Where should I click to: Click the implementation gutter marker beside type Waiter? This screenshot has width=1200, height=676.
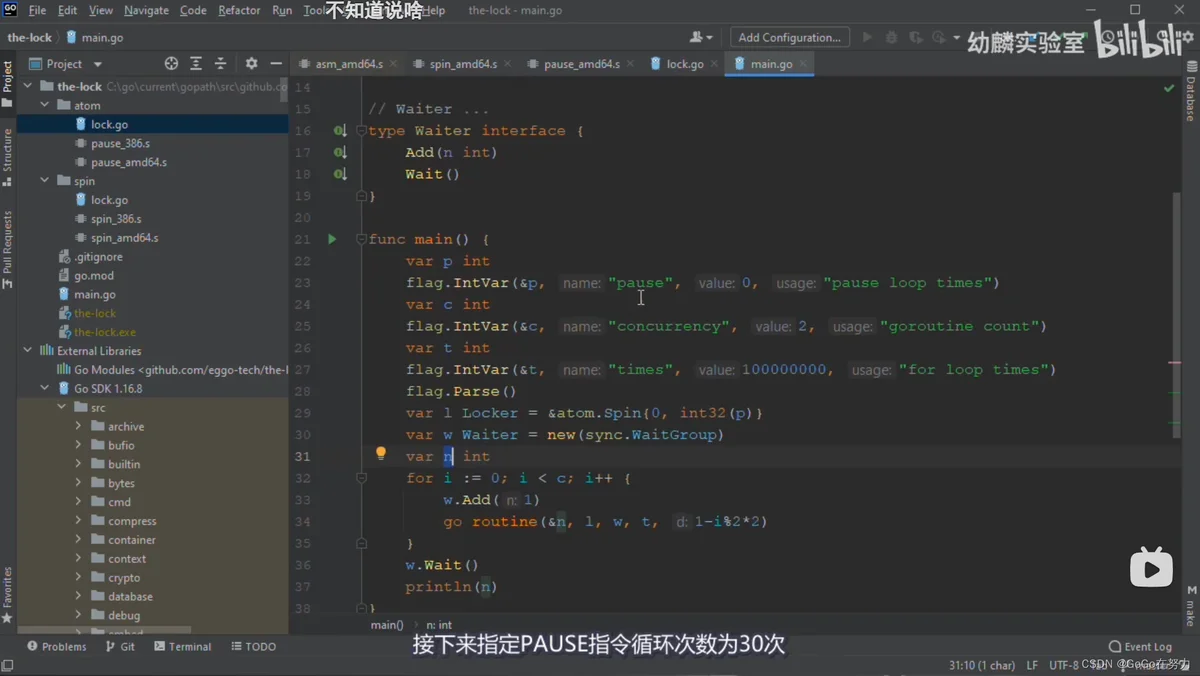[340, 131]
